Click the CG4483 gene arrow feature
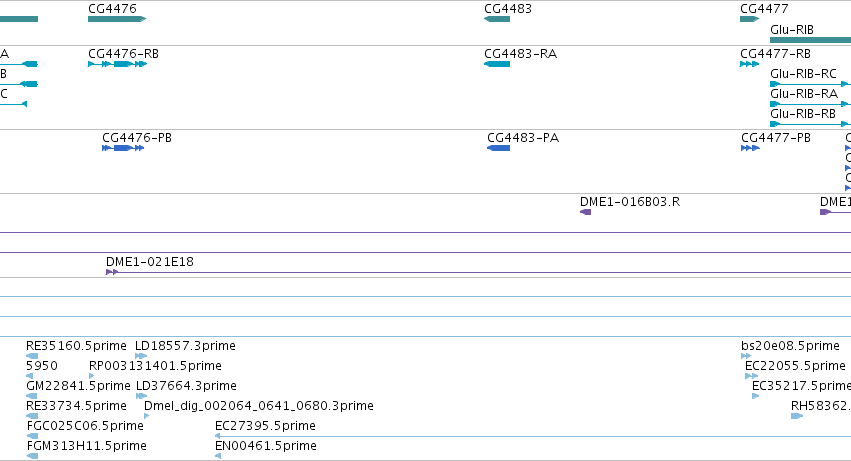Image resolution: width=851 pixels, height=461 pixels. coord(497,19)
